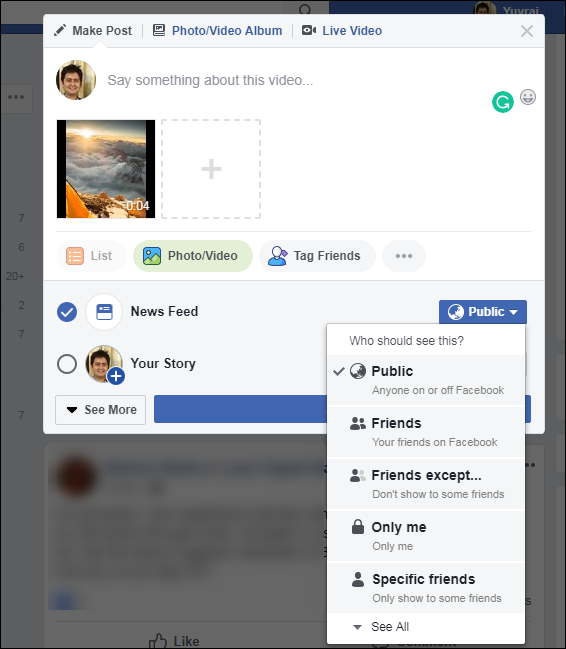Open the emoji picker smiley icon
This screenshot has height=649, width=566.
(x=528, y=97)
